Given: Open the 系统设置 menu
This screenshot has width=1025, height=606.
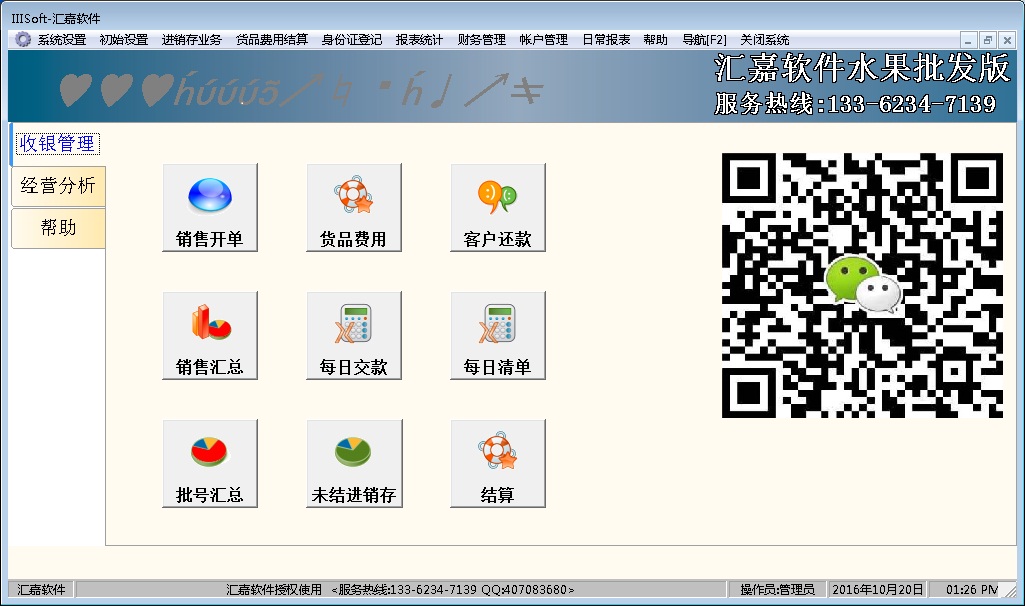Looking at the screenshot, I should click(62, 40).
